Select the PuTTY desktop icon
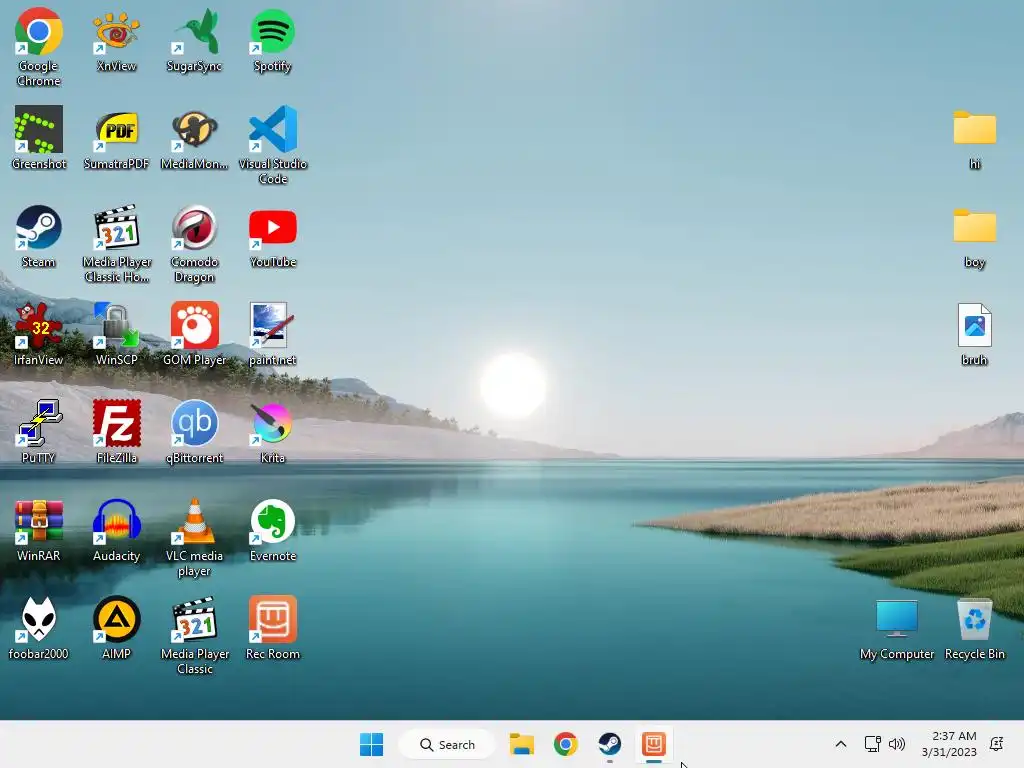The width and height of the screenshot is (1024, 768). [39, 432]
